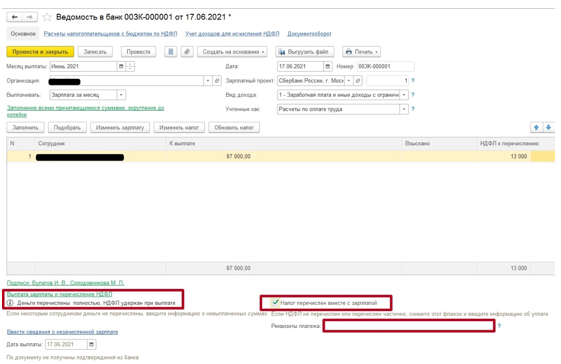Screen dimensions: 561x364
Task: Expand the Выплачивать dropdown
Action: 121,95
